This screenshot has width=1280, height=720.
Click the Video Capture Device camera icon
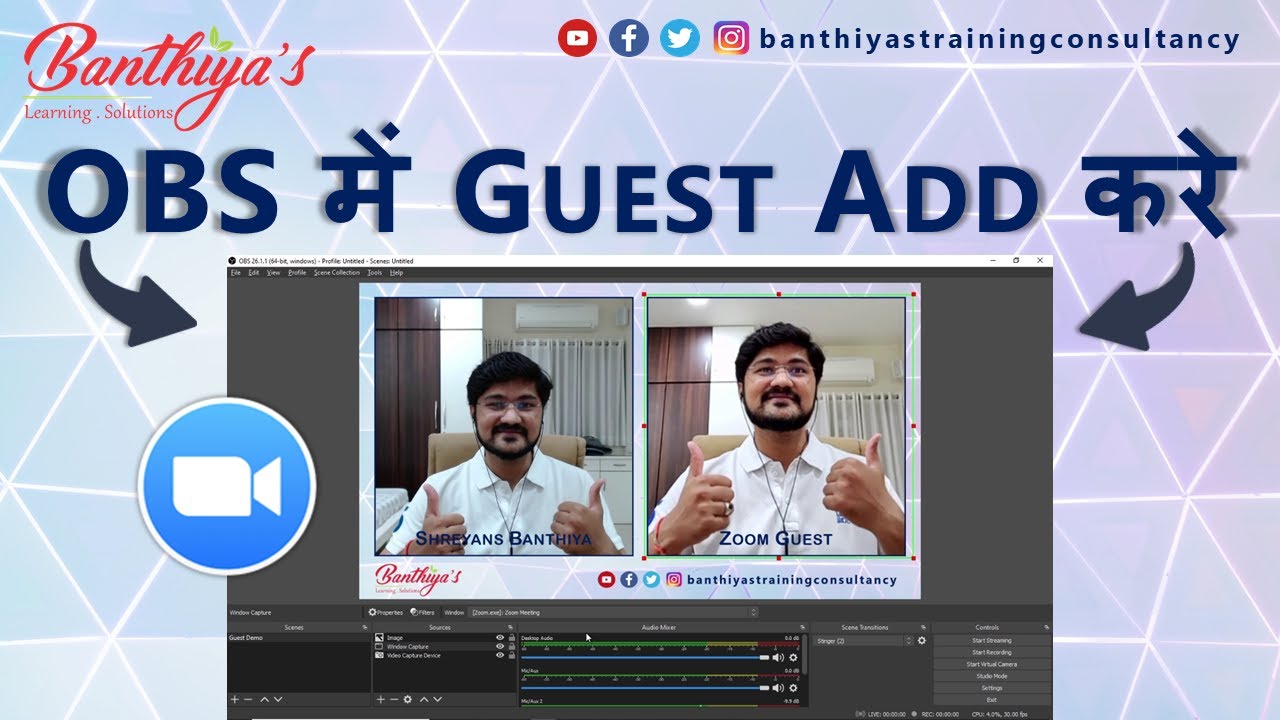pos(380,655)
